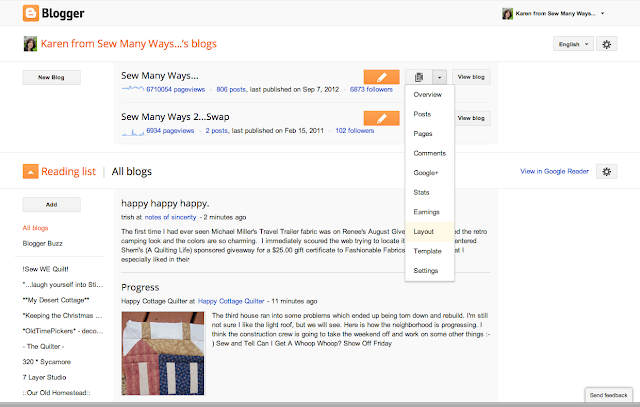Open the reading list gear settings
Image resolution: width=640 pixels, height=407 pixels.
(x=607, y=171)
